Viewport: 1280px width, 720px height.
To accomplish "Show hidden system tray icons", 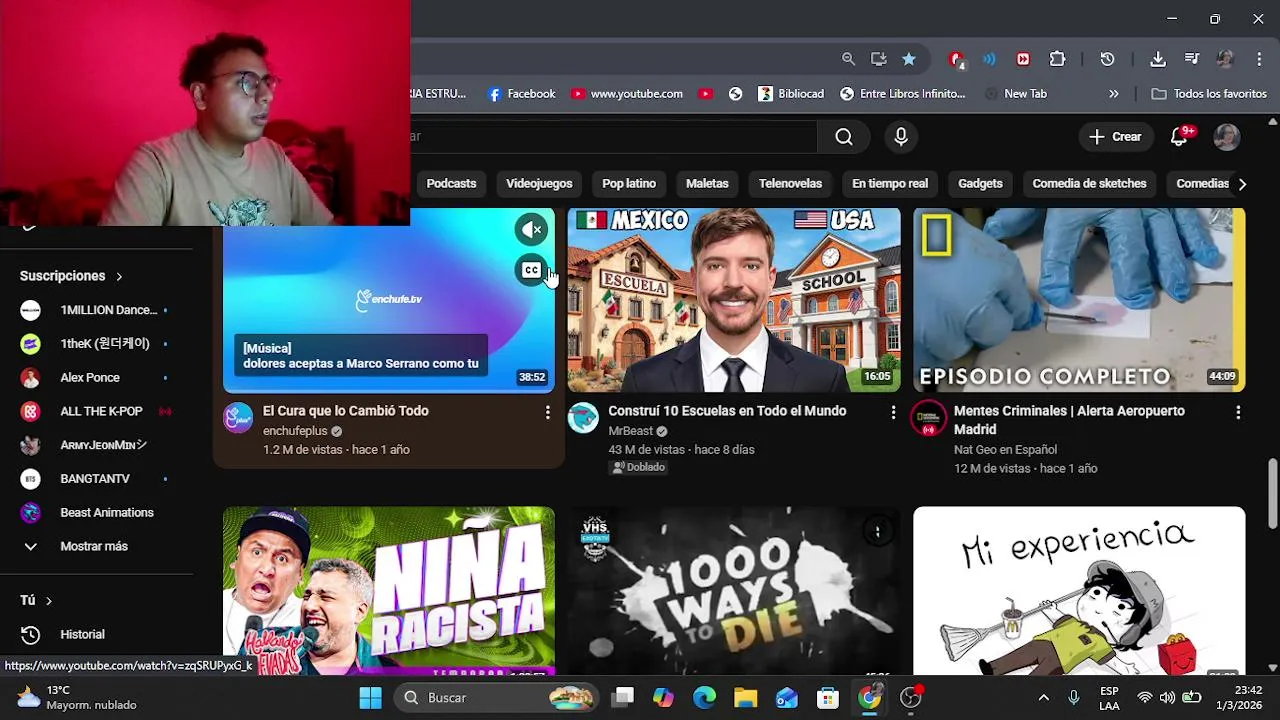I will (x=1043, y=698).
